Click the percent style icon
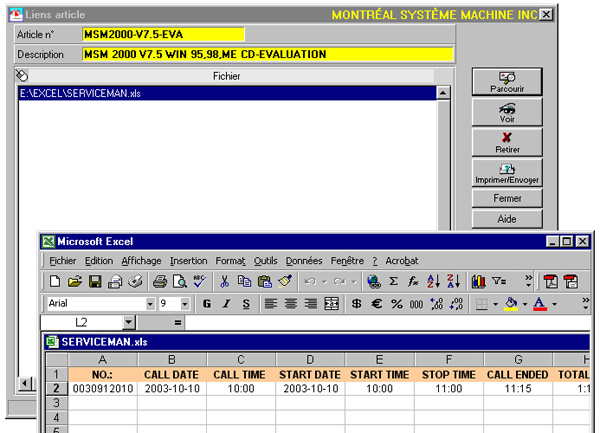Viewport: 600px width, 433px height. [396, 304]
